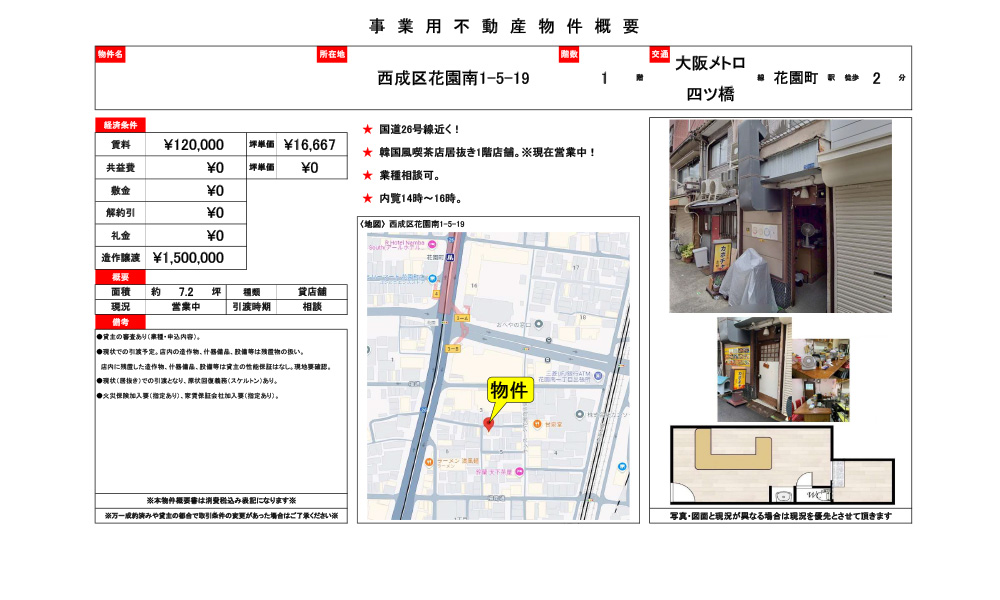
Task: Click the red 概要 section header
Action: point(121,277)
